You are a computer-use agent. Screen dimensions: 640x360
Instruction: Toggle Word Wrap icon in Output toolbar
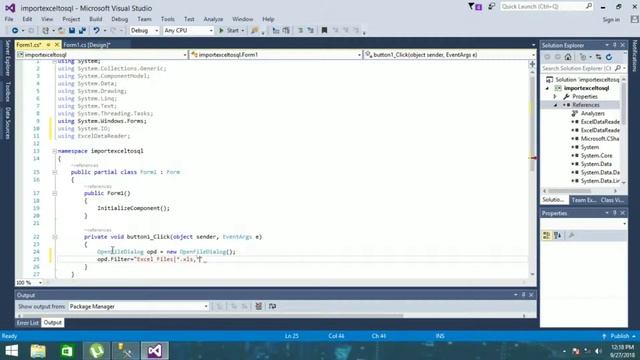point(272,306)
